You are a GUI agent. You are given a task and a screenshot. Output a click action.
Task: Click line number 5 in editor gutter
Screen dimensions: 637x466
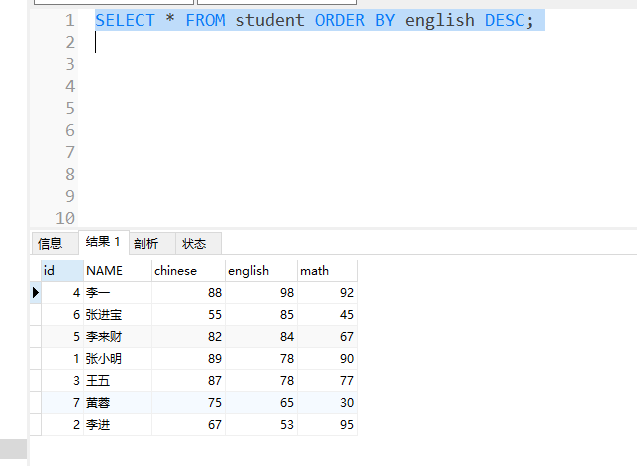[x=70, y=108]
